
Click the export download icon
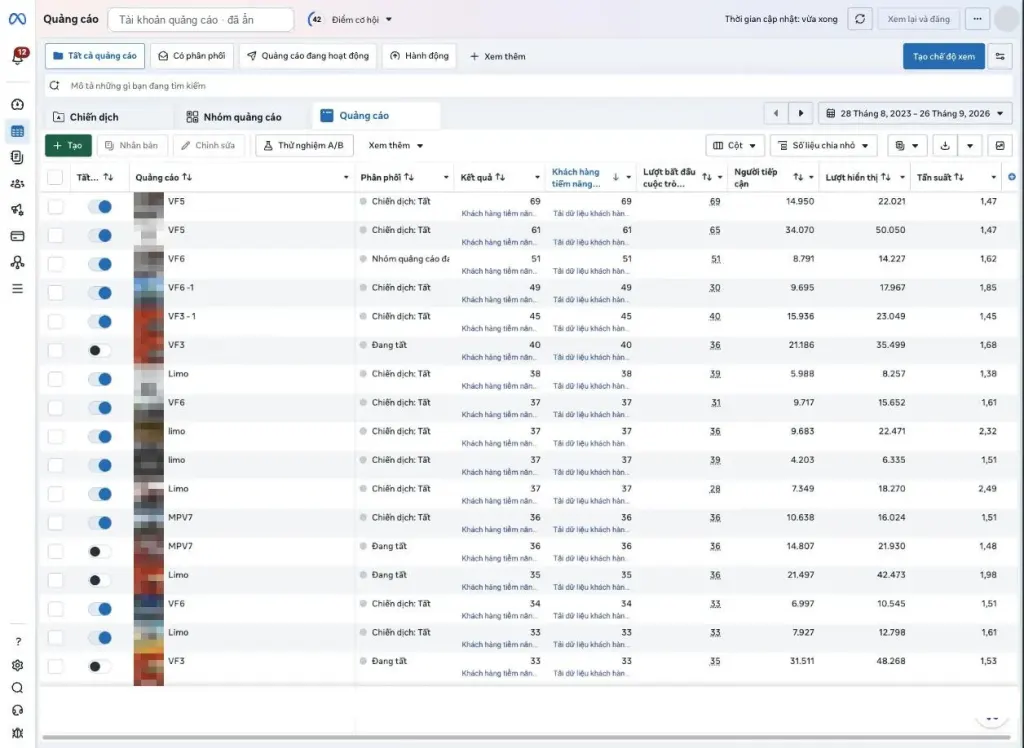[x=944, y=146]
